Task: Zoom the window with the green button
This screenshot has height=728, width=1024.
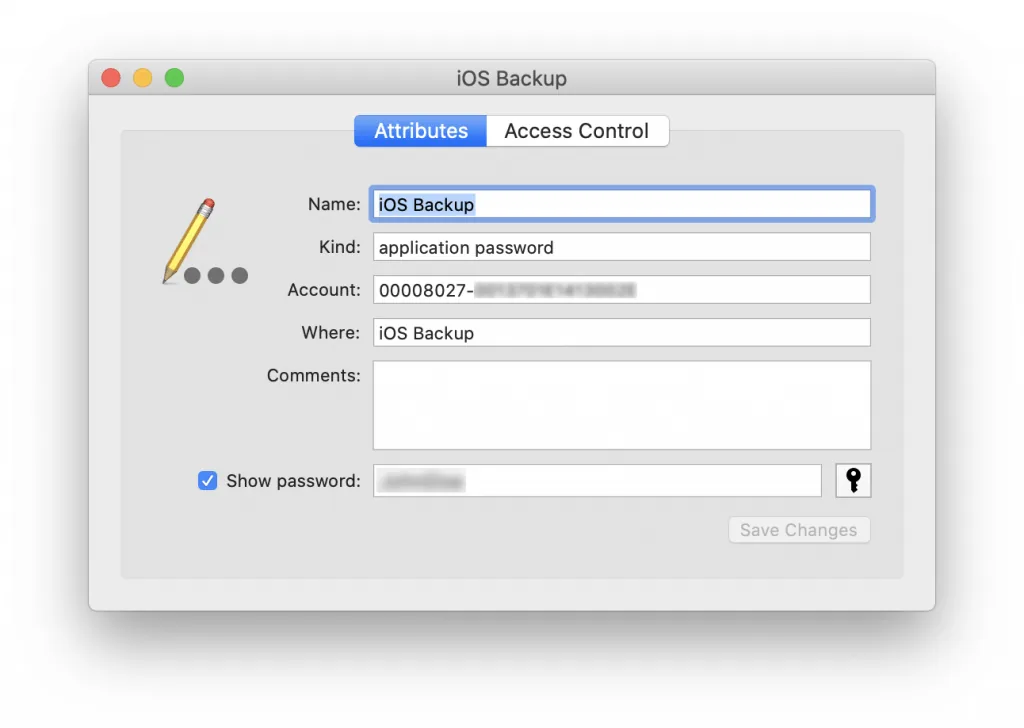Action: pos(174,78)
